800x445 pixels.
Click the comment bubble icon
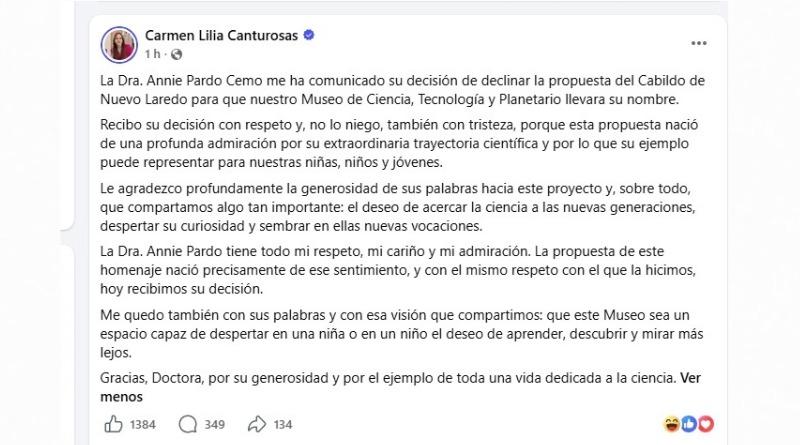tap(188, 424)
